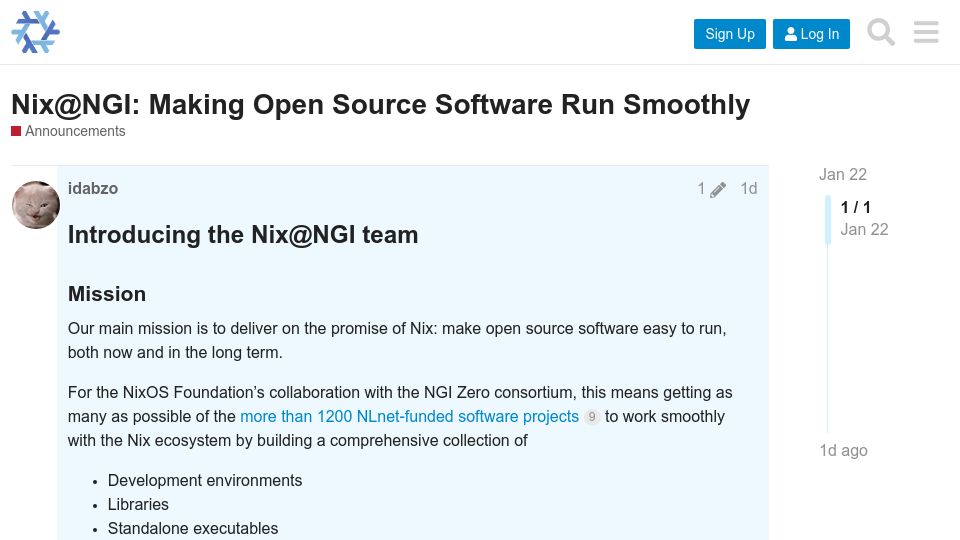
Task: Open idabzo's cat avatar profile
Action: (x=36, y=204)
